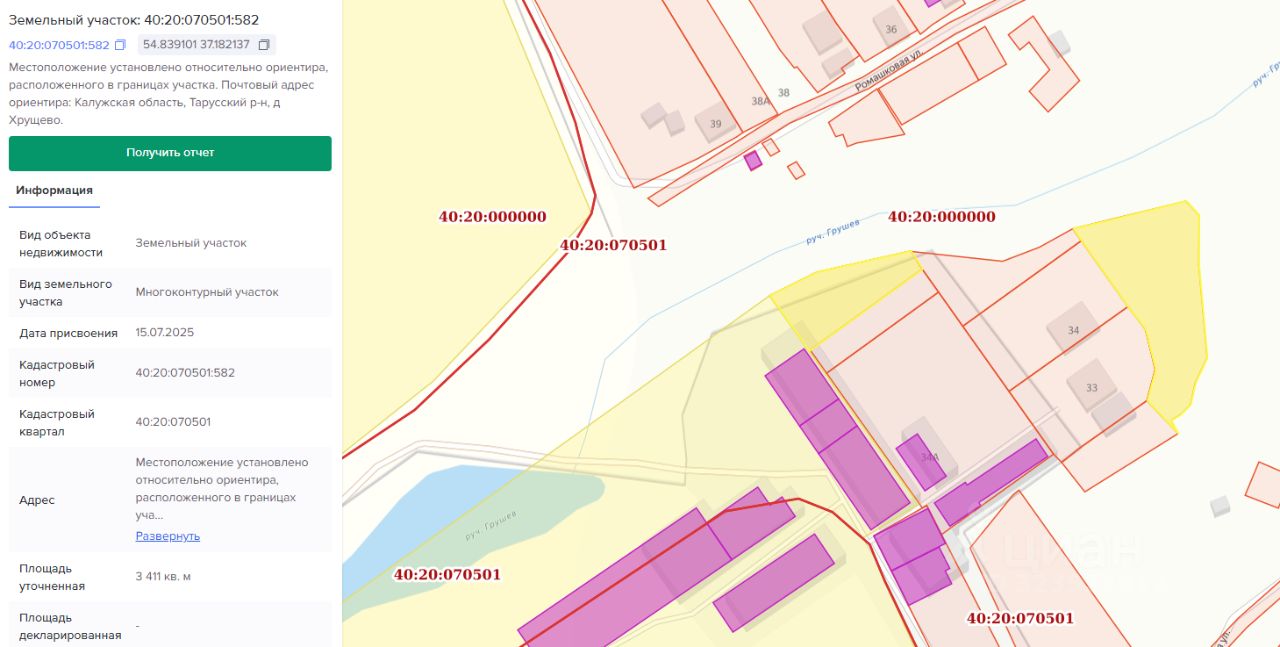Click the Многоконтурный участок value
Image resolution: width=1280 pixels, height=647 pixels.
[207, 292]
